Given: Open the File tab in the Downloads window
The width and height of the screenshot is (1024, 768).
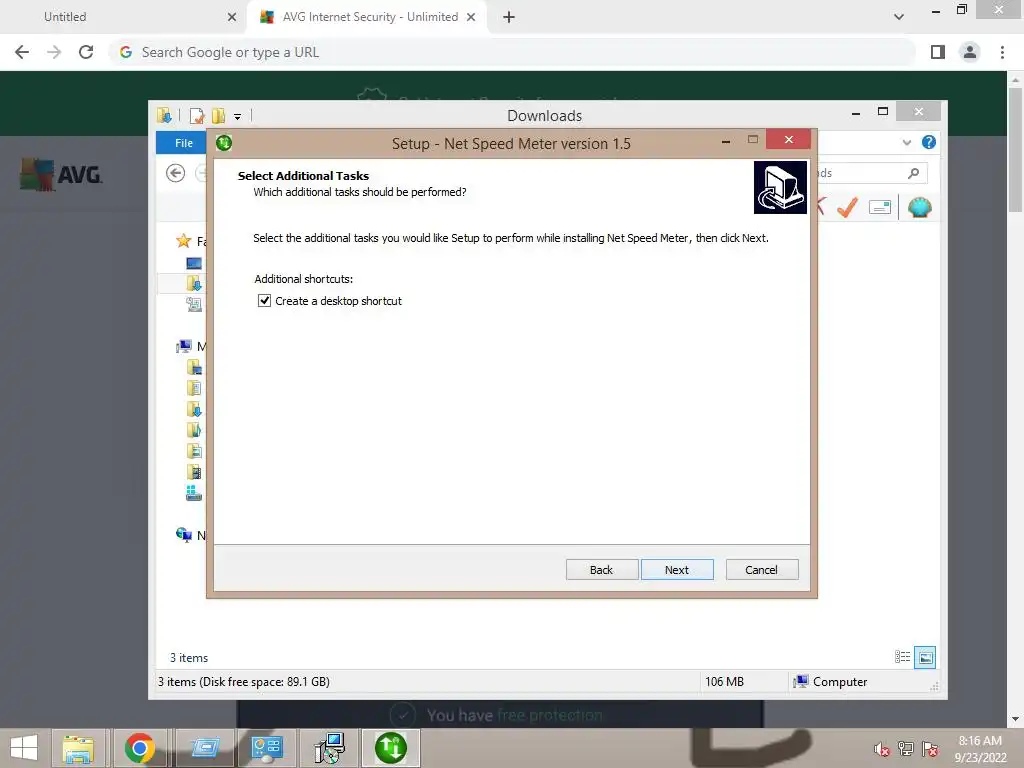Looking at the screenshot, I should 184,143.
